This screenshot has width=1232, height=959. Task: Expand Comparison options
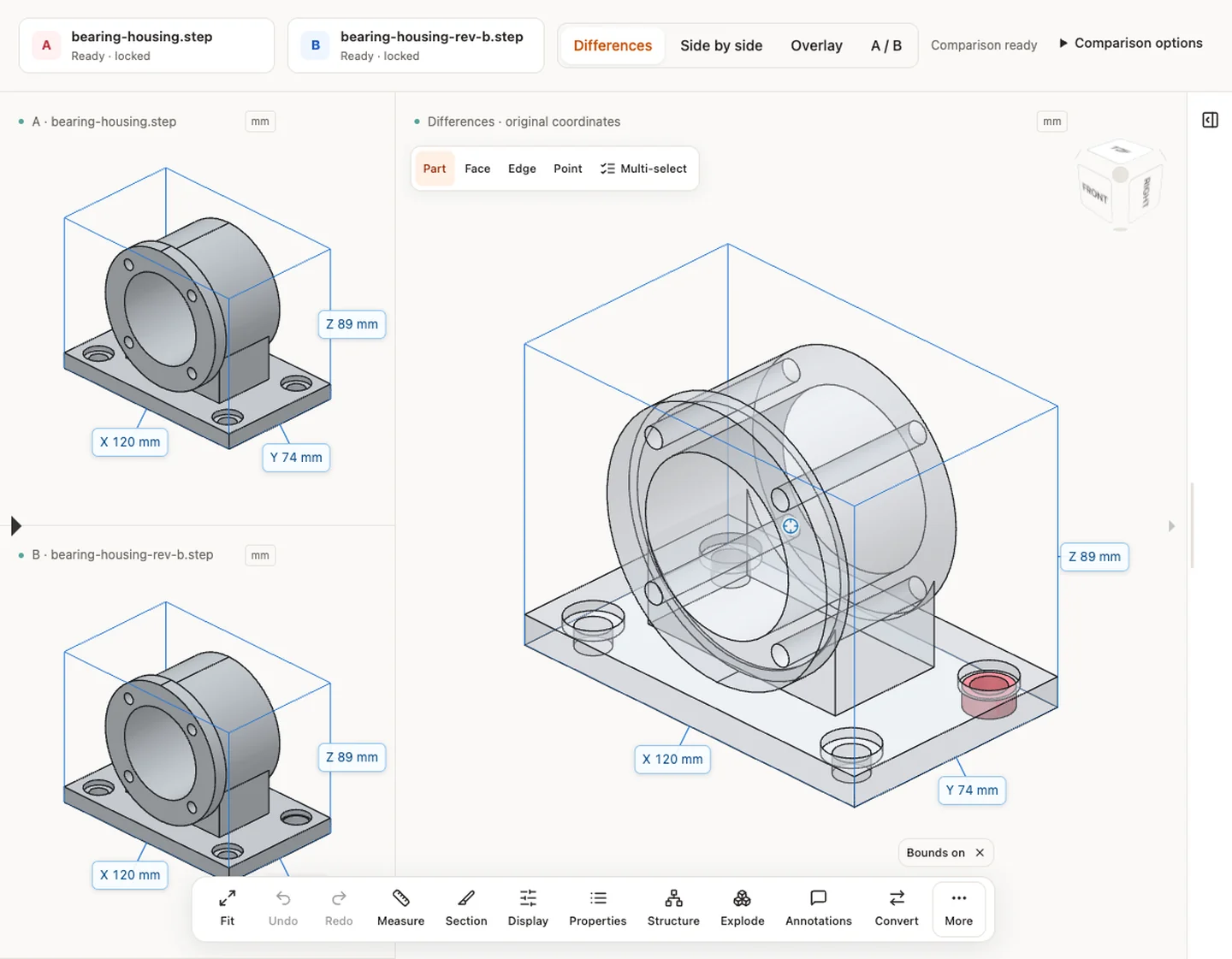1131,43
